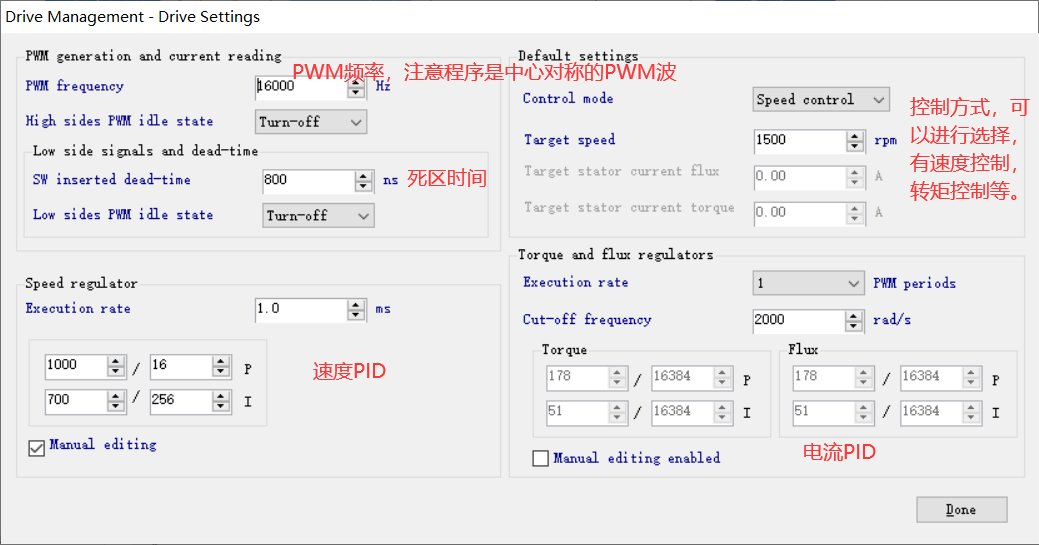Viewport: 1039px width, 545px height.
Task: Decrease Cut-off frequency value
Action: click(x=854, y=327)
